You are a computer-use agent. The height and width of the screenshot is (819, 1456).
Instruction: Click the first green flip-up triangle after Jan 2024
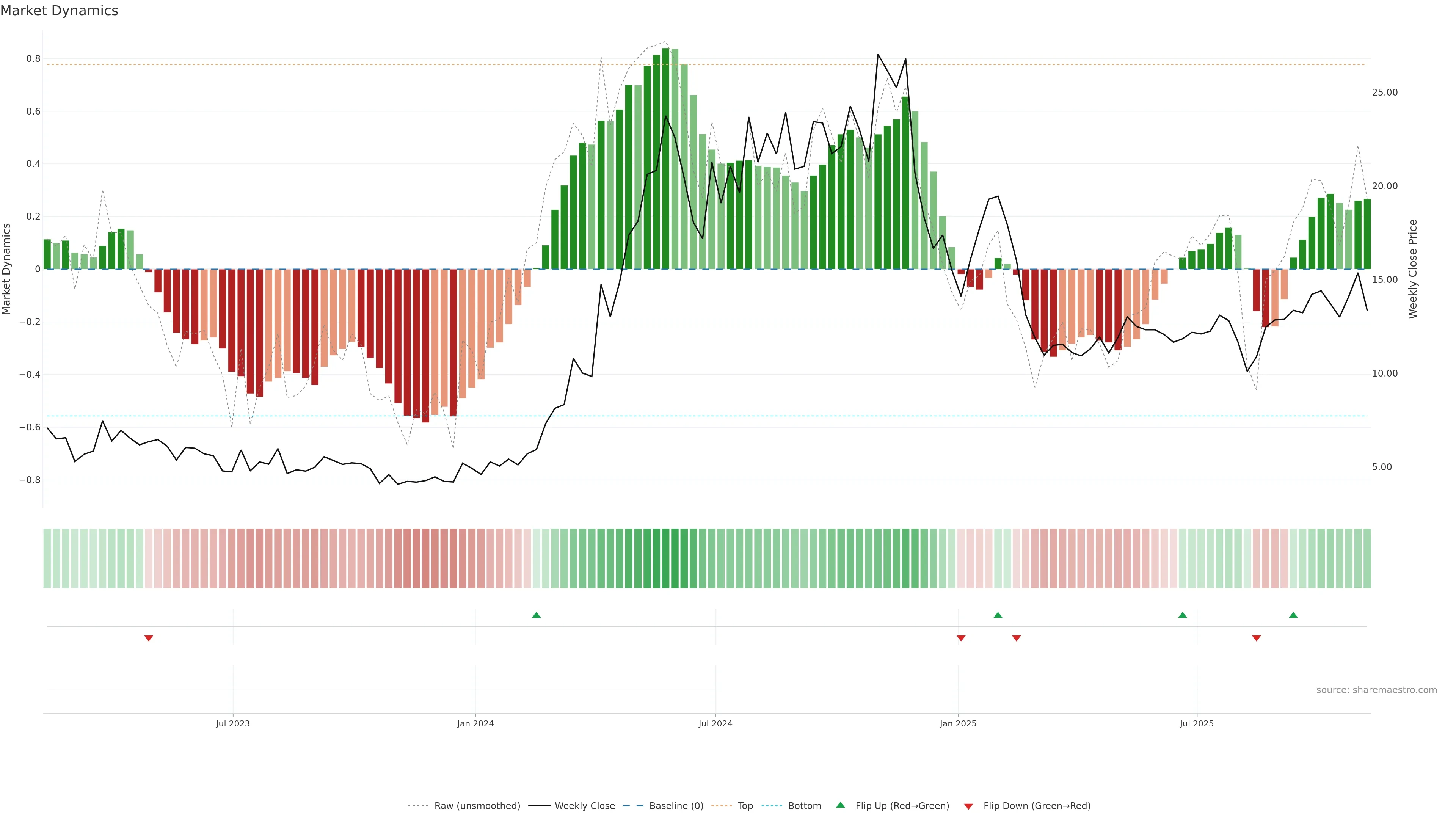point(537,615)
